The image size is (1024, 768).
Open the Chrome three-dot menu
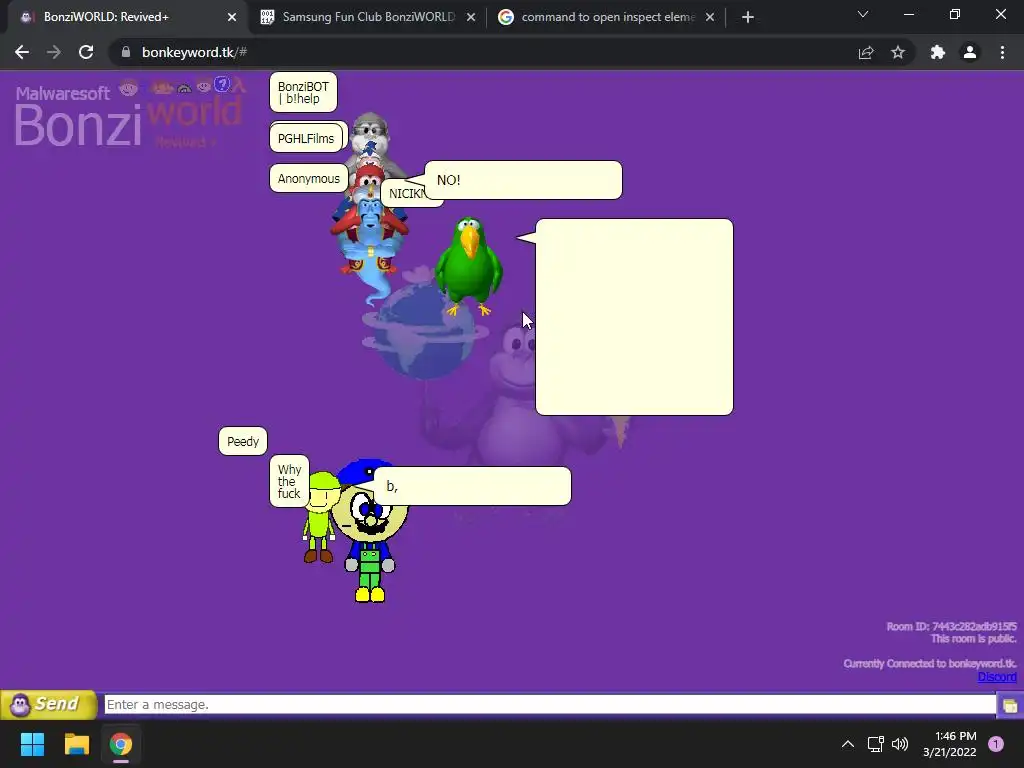coord(1002,52)
